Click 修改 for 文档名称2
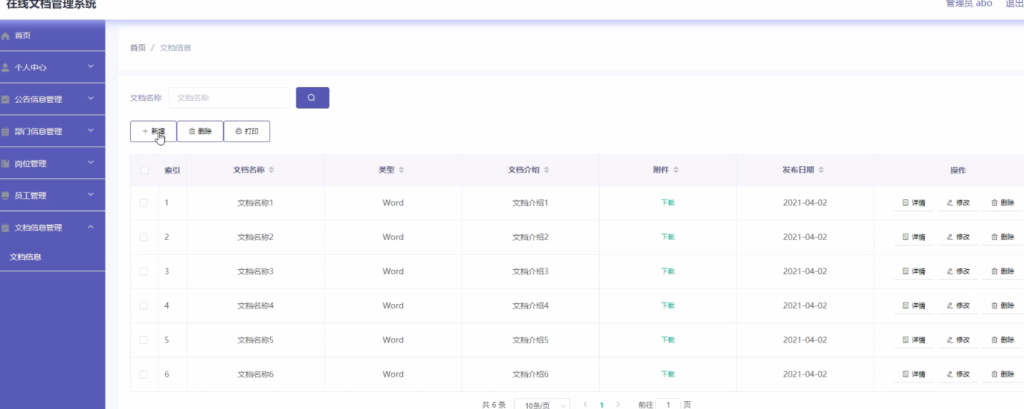This screenshot has width=1024, height=409. tap(958, 237)
